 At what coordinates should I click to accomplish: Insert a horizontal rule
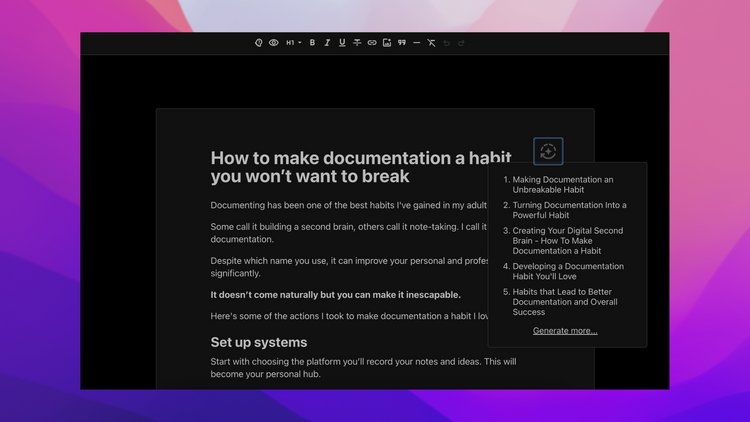pyautogui.click(x=417, y=43)
